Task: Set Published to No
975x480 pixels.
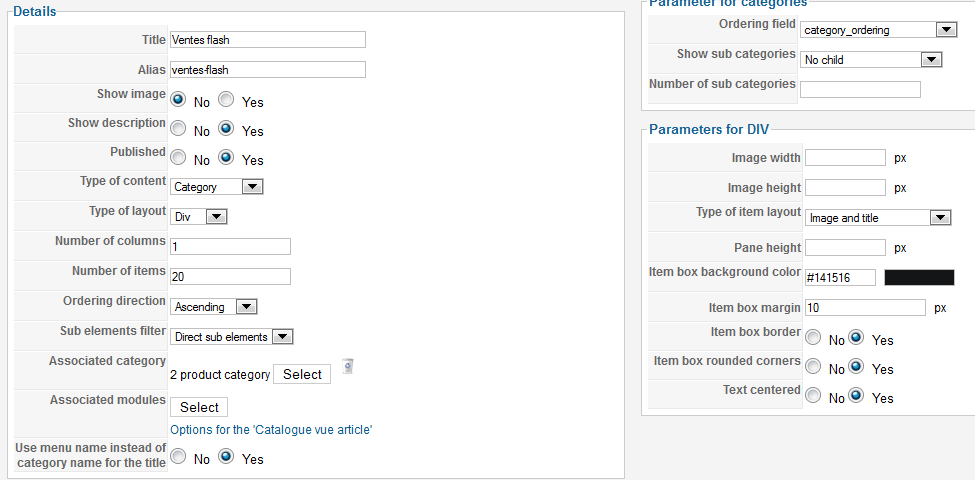Action: pos(178,158)
